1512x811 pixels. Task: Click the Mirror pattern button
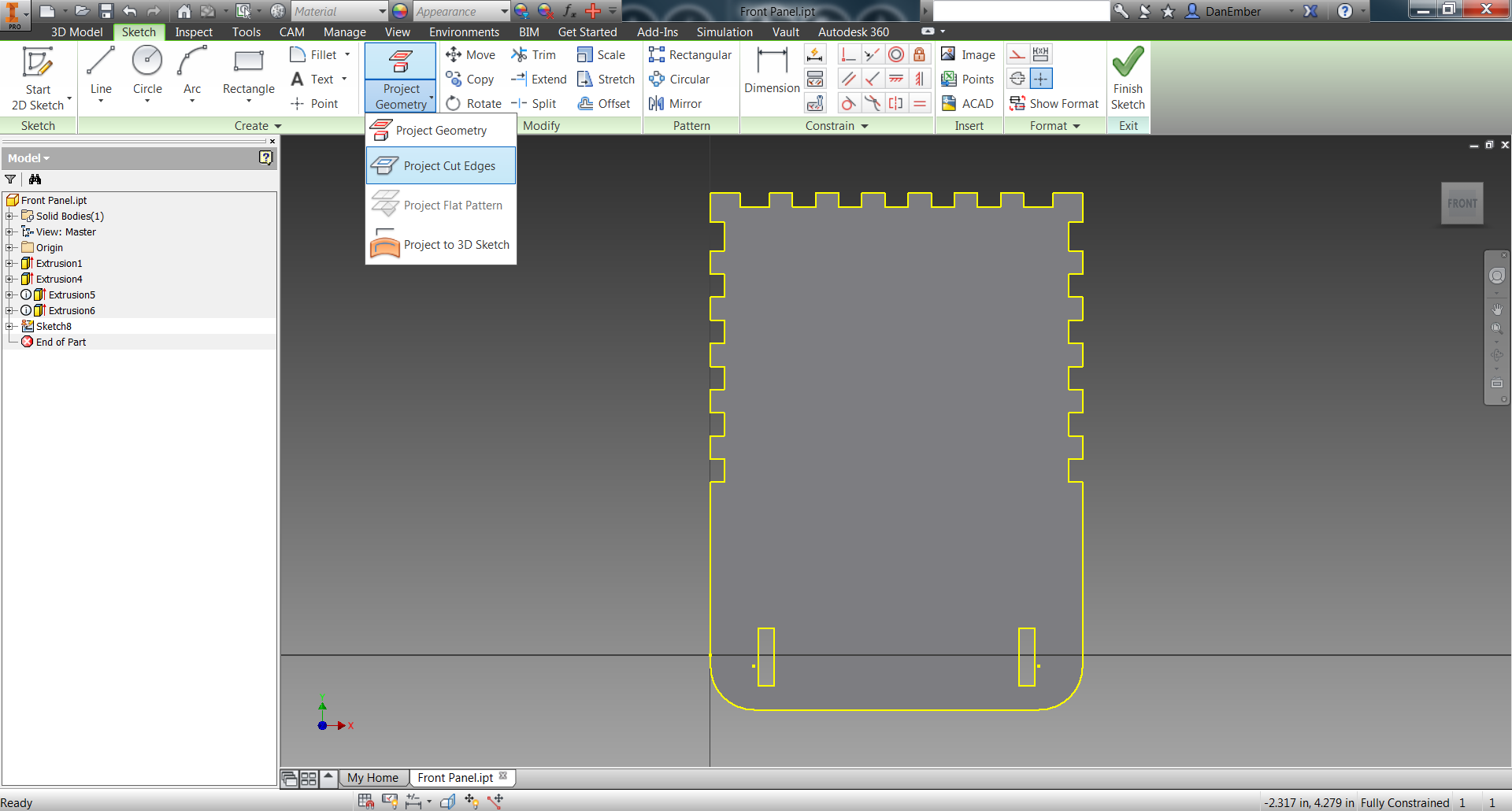click(x=675, y=103)
